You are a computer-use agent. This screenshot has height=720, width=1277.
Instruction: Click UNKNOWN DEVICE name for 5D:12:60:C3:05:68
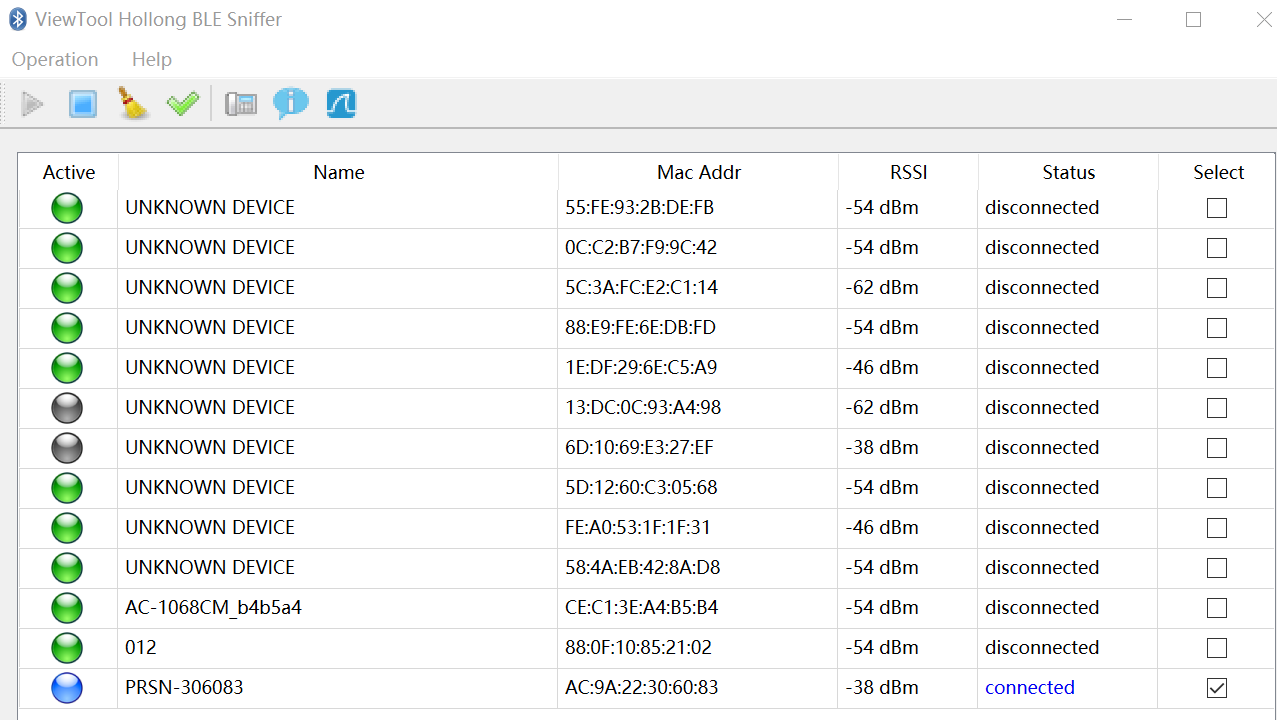pyautogui.click(x=210, y=488)
